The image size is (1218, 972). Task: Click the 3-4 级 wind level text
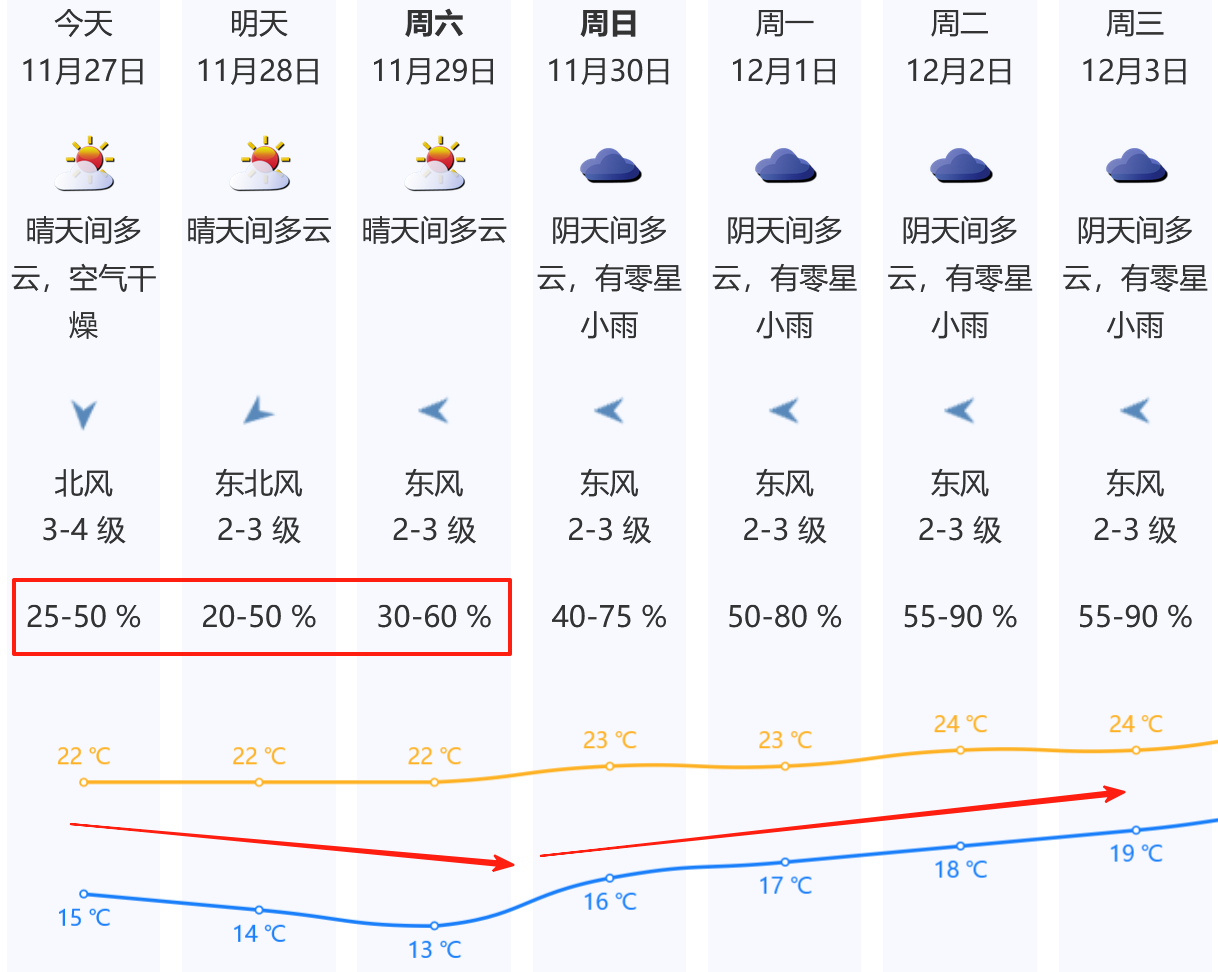click(x=84, y=530)
